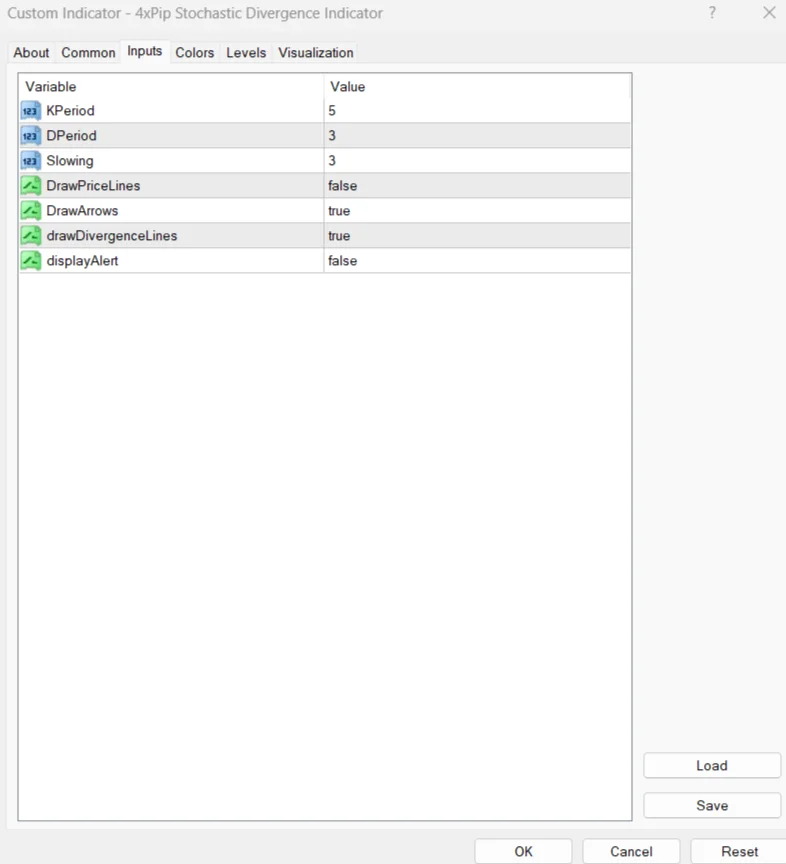Screen dimensions: 786x864
Task: Click the help question mark icon
Action: point(713,13)
